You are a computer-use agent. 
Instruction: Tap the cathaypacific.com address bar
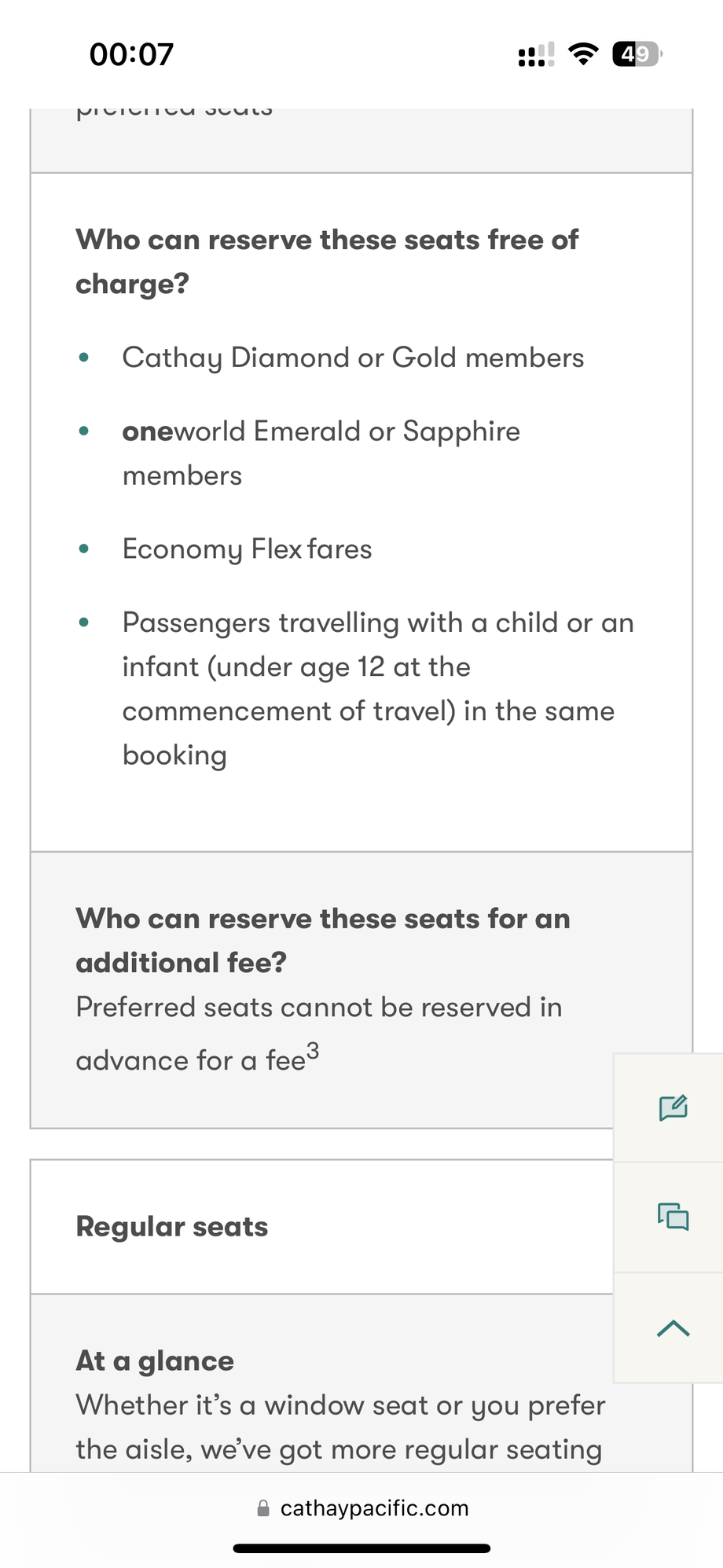[x=374, y=1508]
